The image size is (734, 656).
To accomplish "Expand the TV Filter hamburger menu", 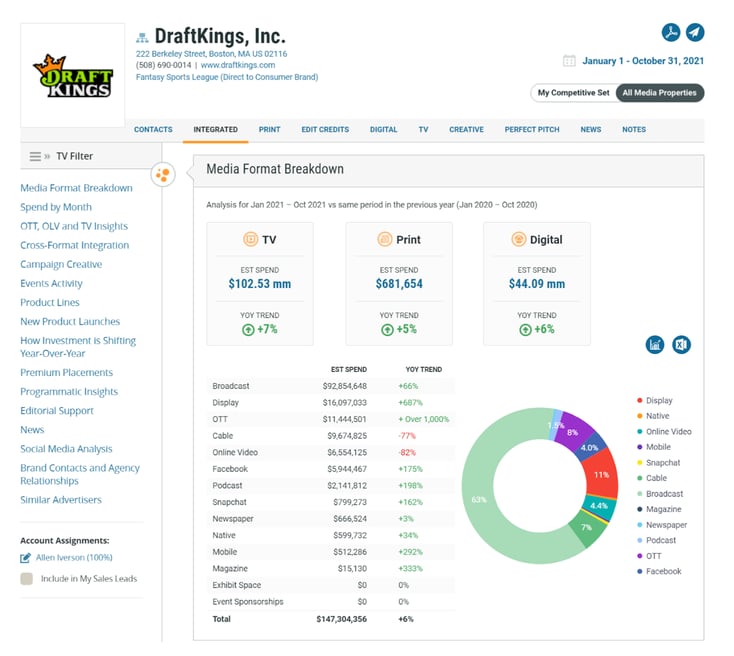I will click(x=35, y=156).
